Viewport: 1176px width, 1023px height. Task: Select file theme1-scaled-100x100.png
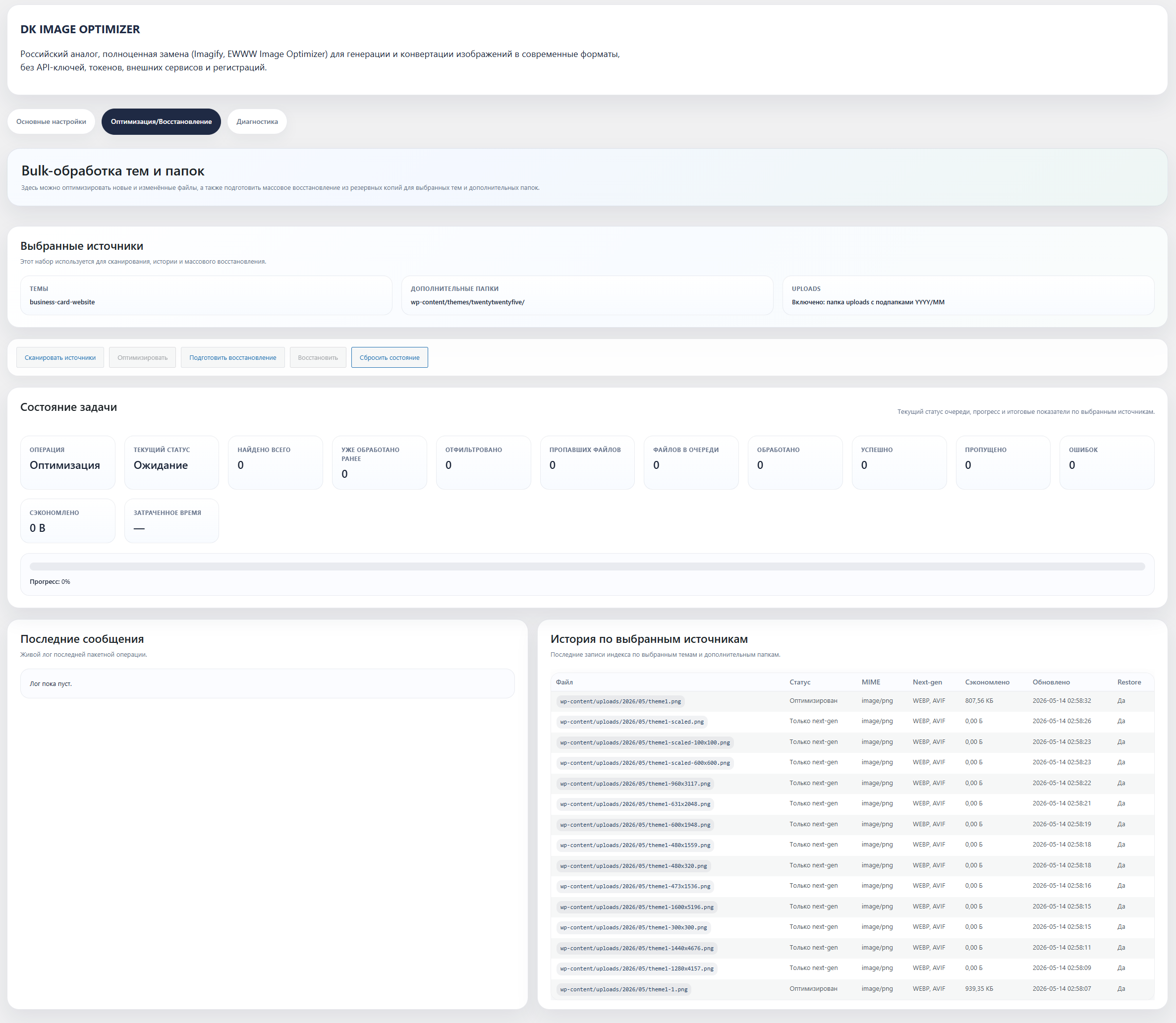click(x=645, y=742)
